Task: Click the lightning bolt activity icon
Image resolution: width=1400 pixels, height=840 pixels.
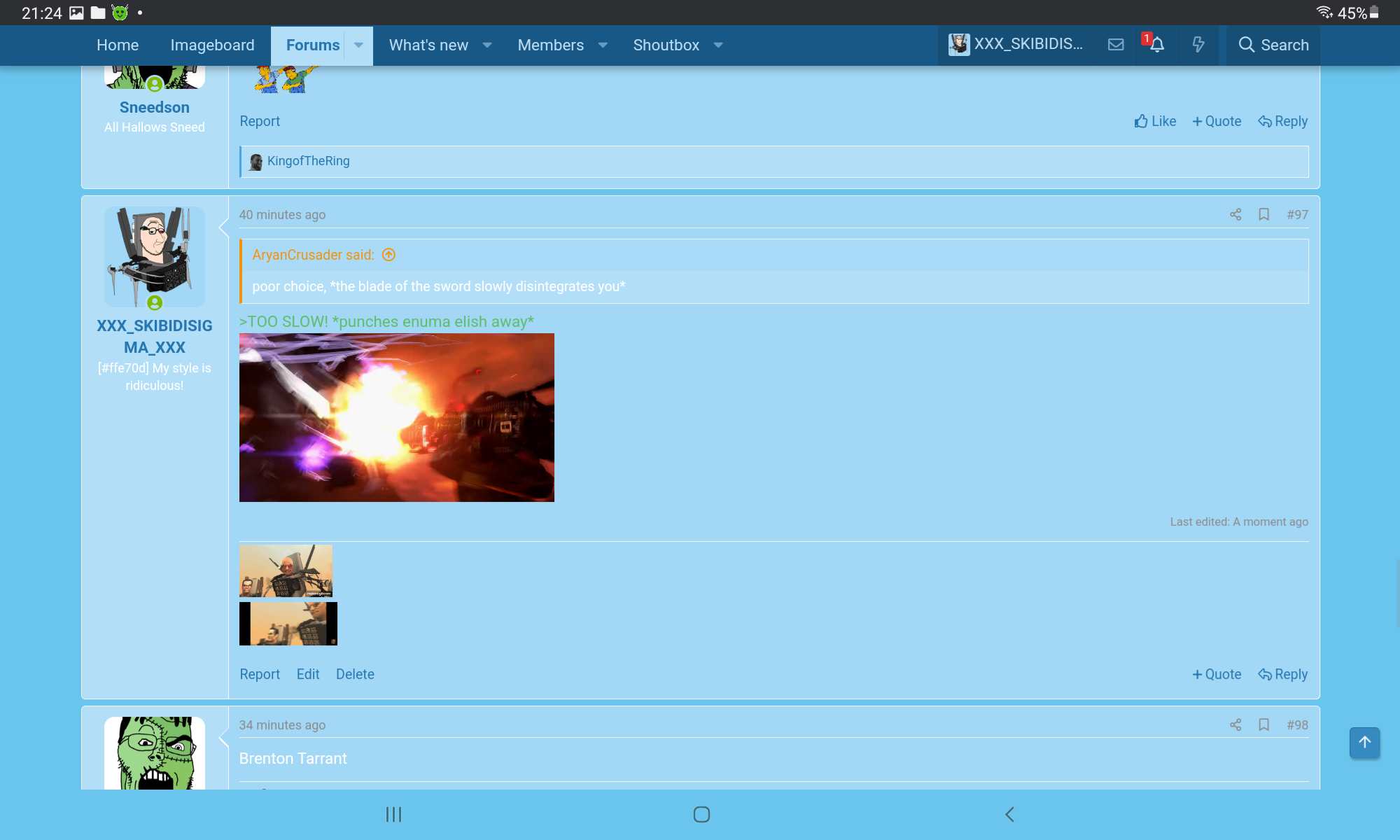Action: coord(1198,45)
